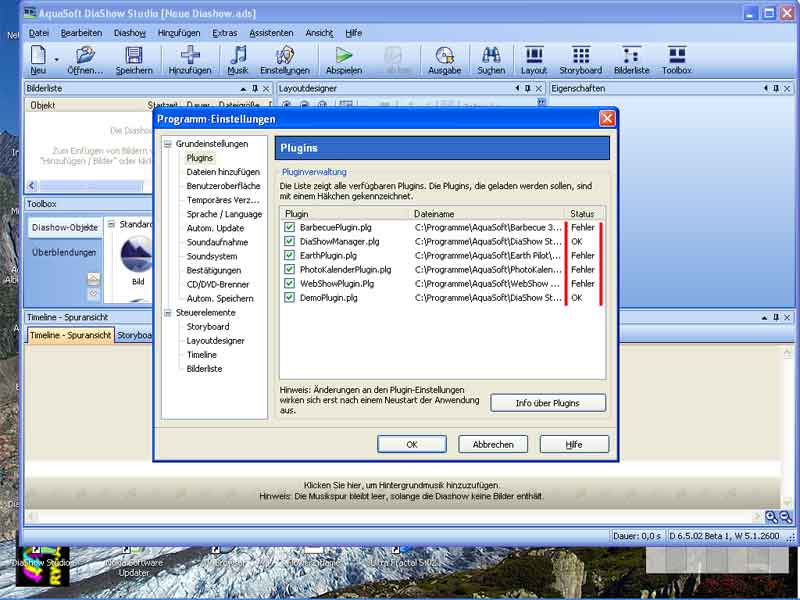Toggle the EarthPlugin.plg checkbox

tap(289, 256)
